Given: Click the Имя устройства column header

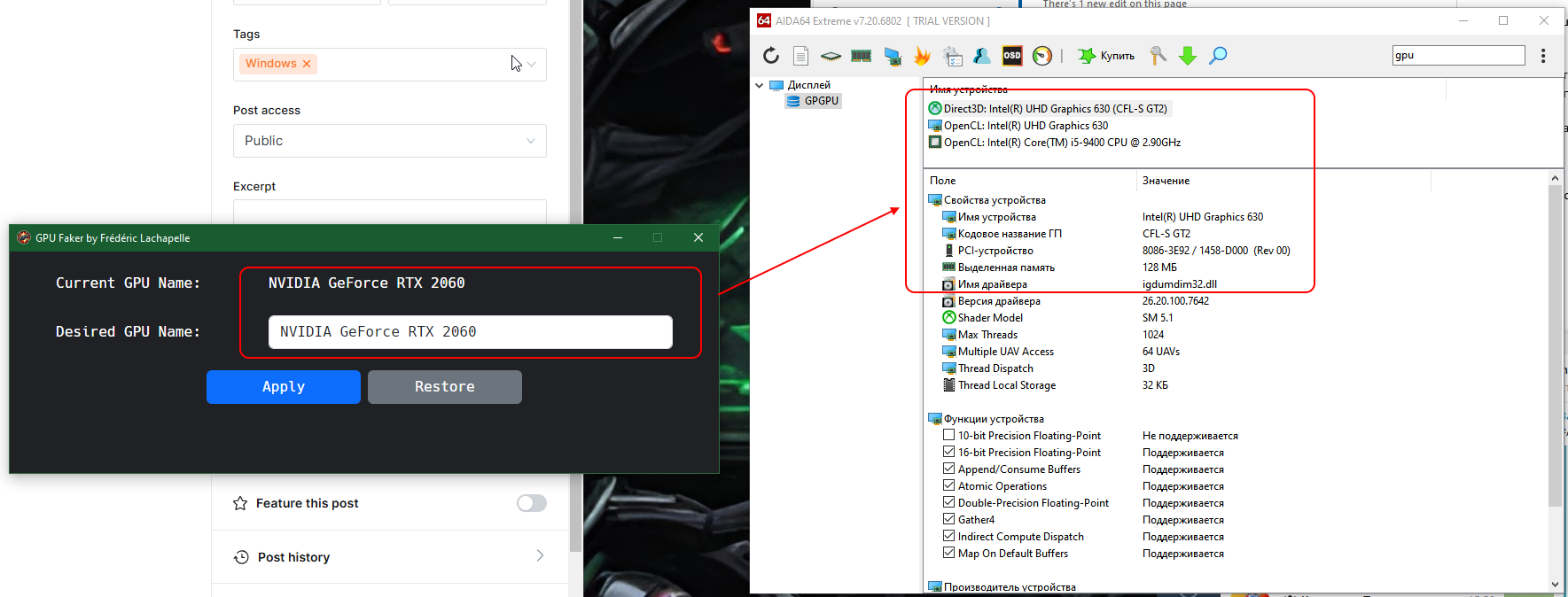Looking at the screenshot, I should click(x=968, y=89).
